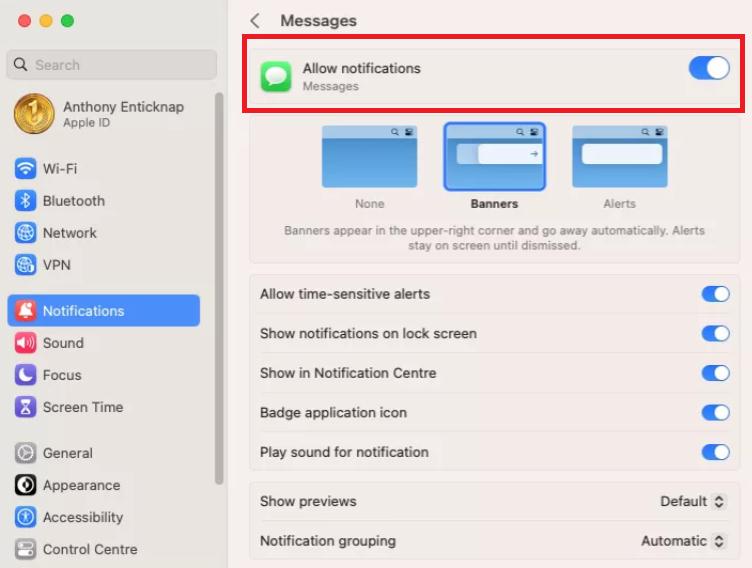Toggle Play sound for notification
Screen dimensions: 752x568
tap(716, 452)
